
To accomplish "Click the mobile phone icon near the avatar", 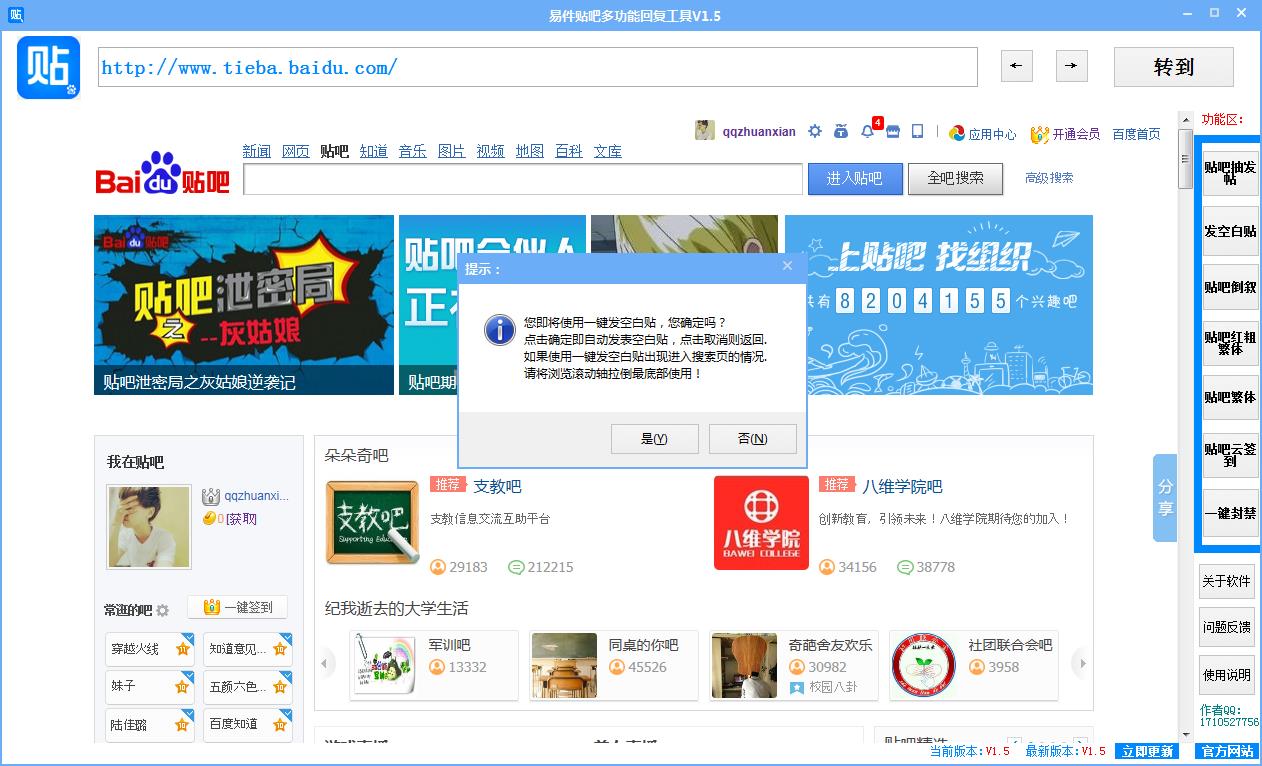I will coord(917,131).
